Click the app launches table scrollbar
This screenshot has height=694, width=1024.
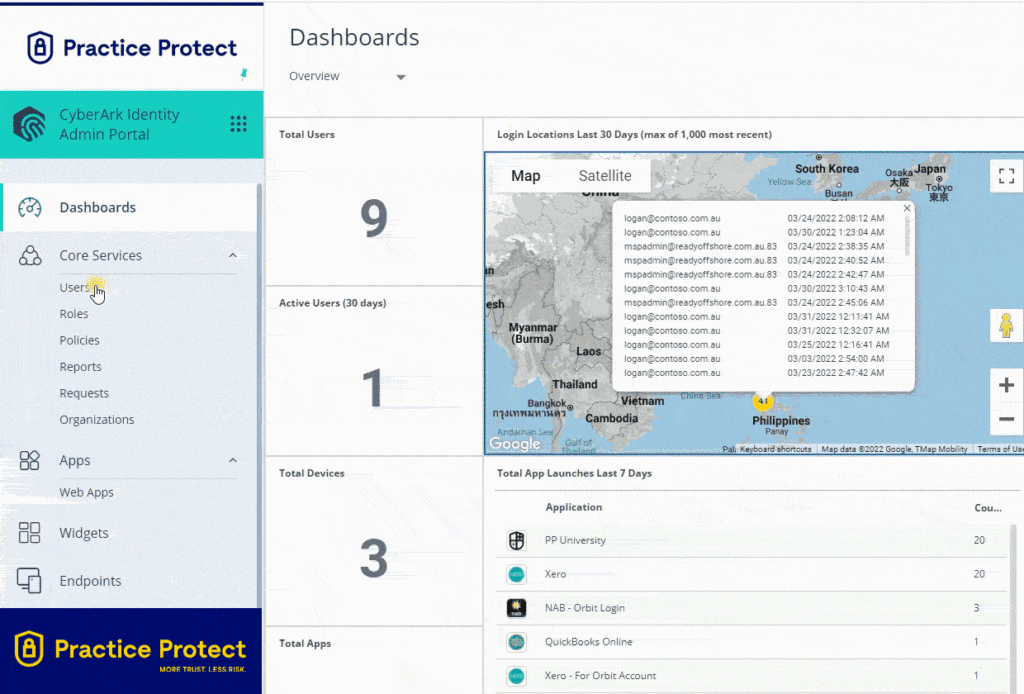click(1014, 607)
